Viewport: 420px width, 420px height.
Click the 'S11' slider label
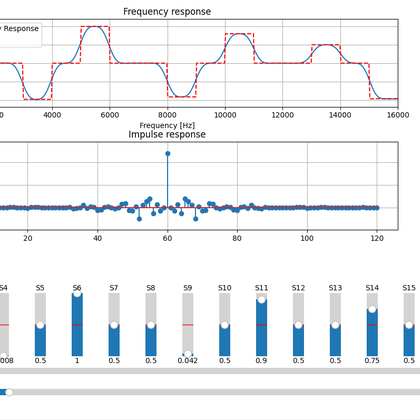[x=261, y=288]
